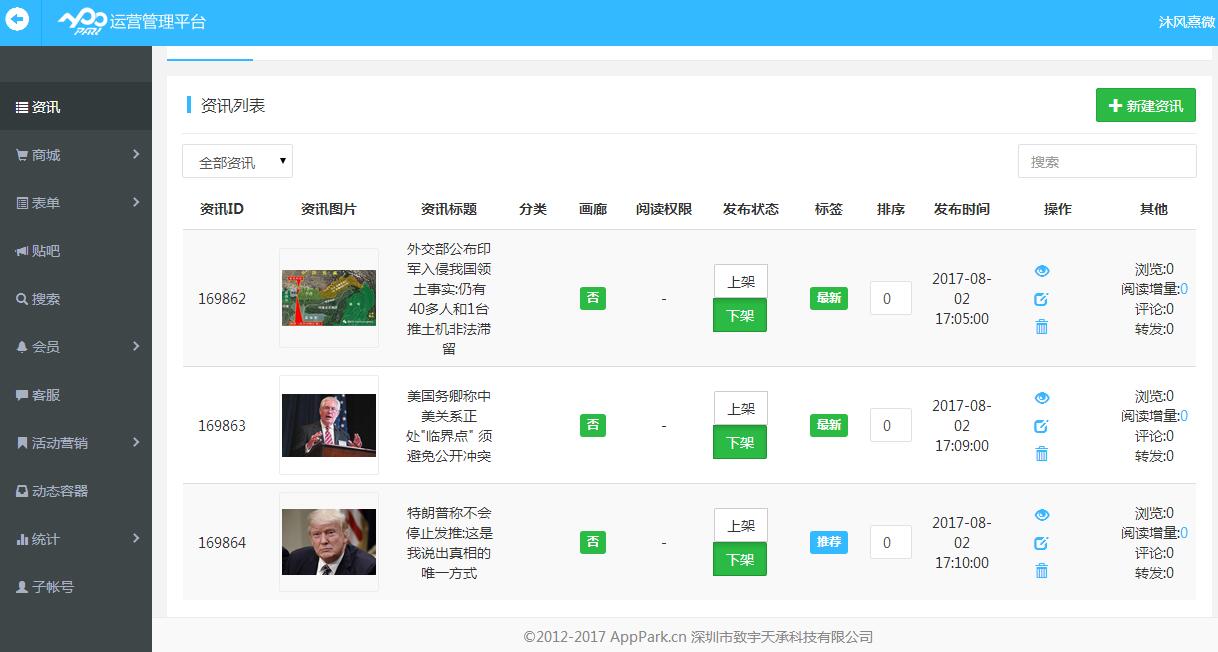
Task: Select 资讯 in the sidebar menu
Action: click(x=38, y=107)
